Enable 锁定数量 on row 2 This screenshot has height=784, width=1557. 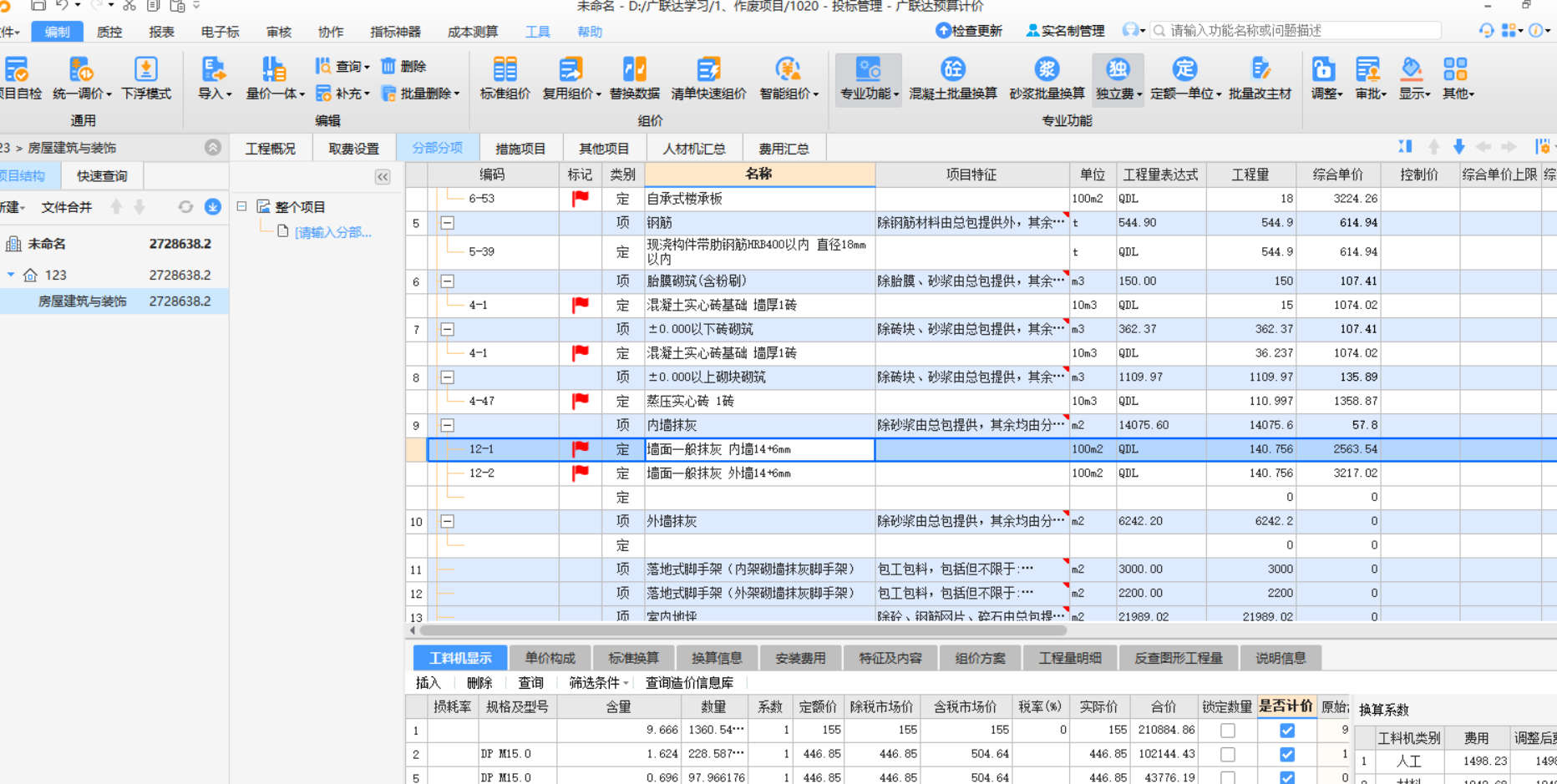1226,754
